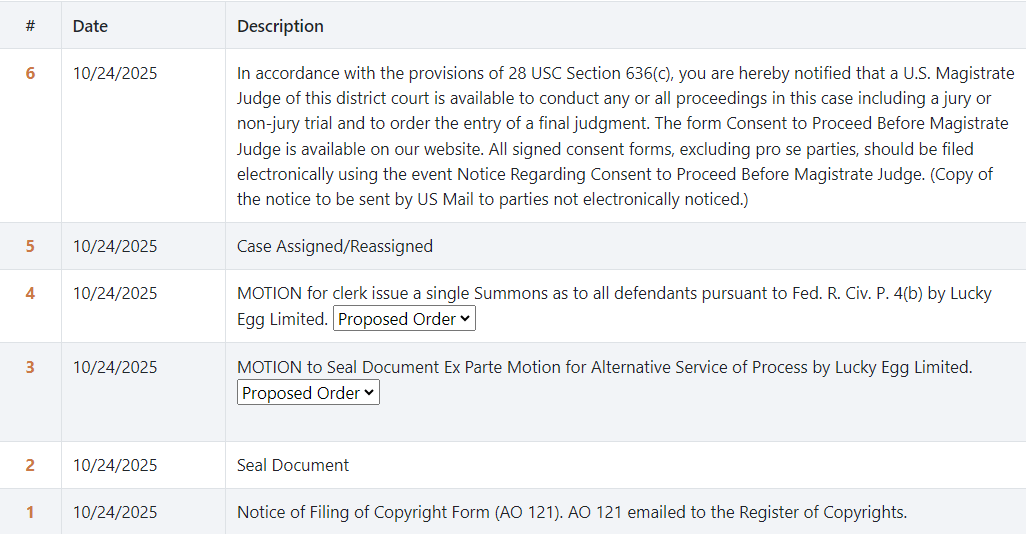Click the Case Assigned/Reassigned description
Viewport: 1026px width, 534px height.
[x=335, y=246]
